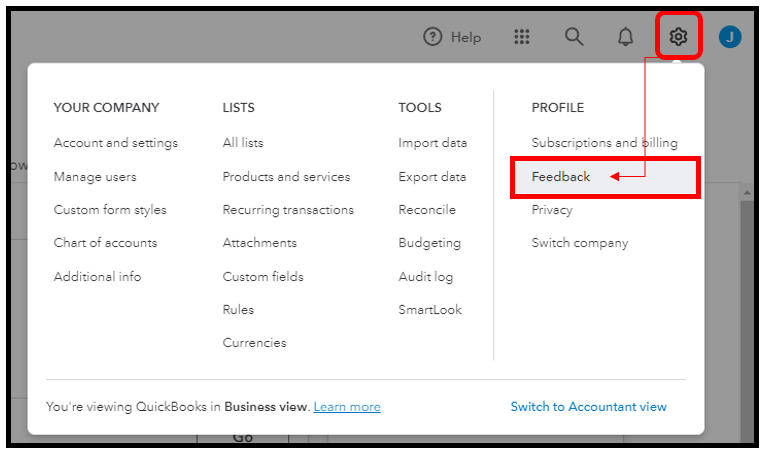Screen dimensions: 763x454
Task: Click the Help question mark icon
Action: click(x=433, y=37)
